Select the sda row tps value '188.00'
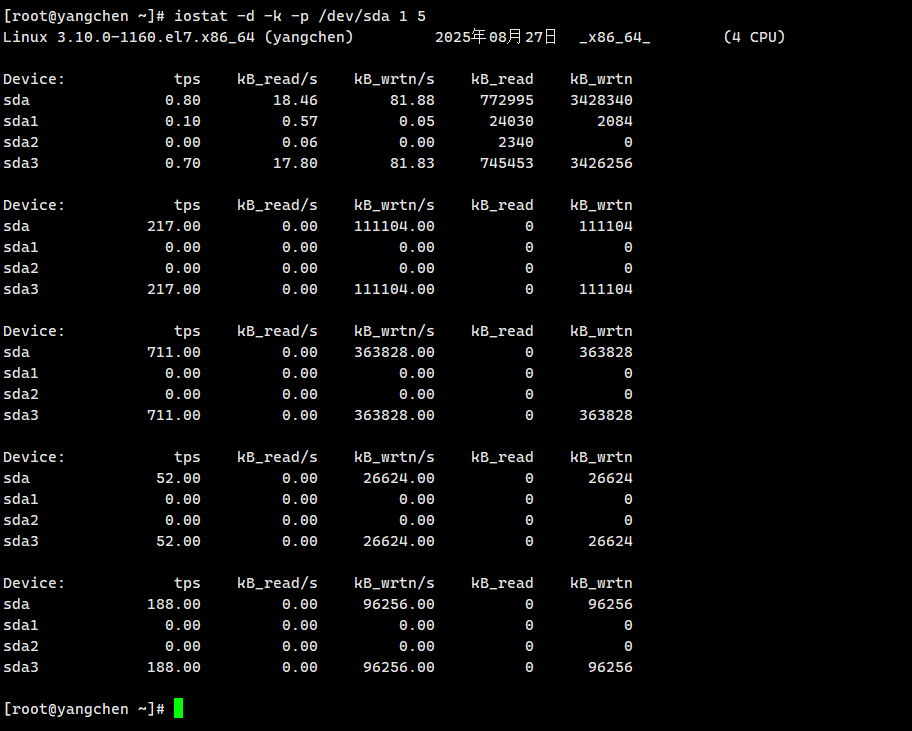The height and width of the screenshot is (731, 912). point(174,604)
